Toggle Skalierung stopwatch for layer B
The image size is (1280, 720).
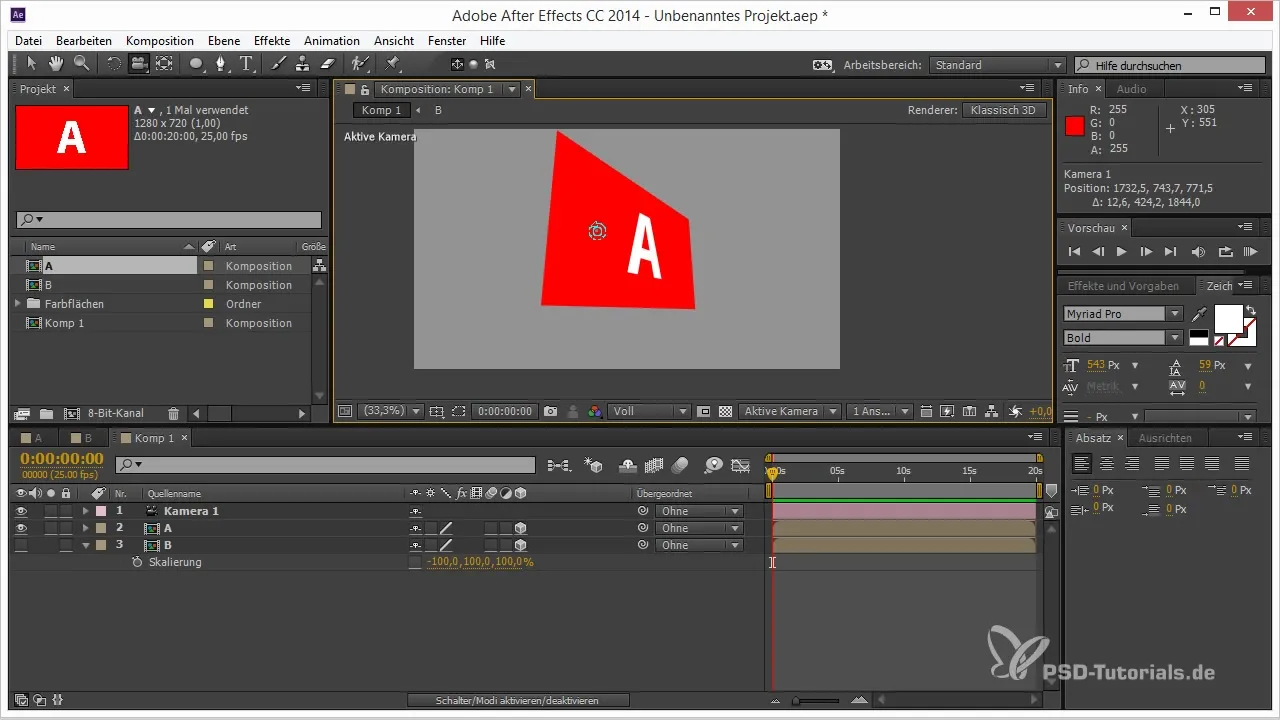coord(137,562)
